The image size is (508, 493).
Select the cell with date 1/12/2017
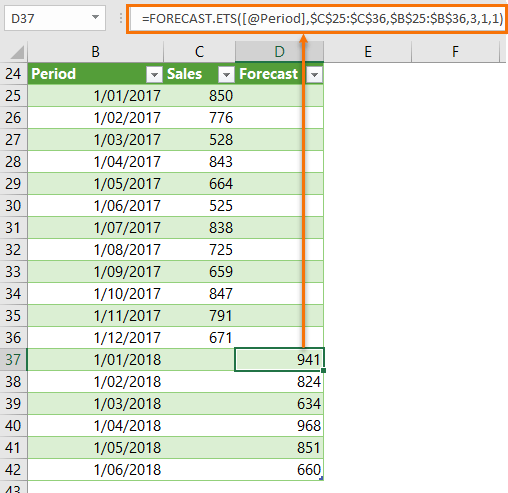click(96, 338)
